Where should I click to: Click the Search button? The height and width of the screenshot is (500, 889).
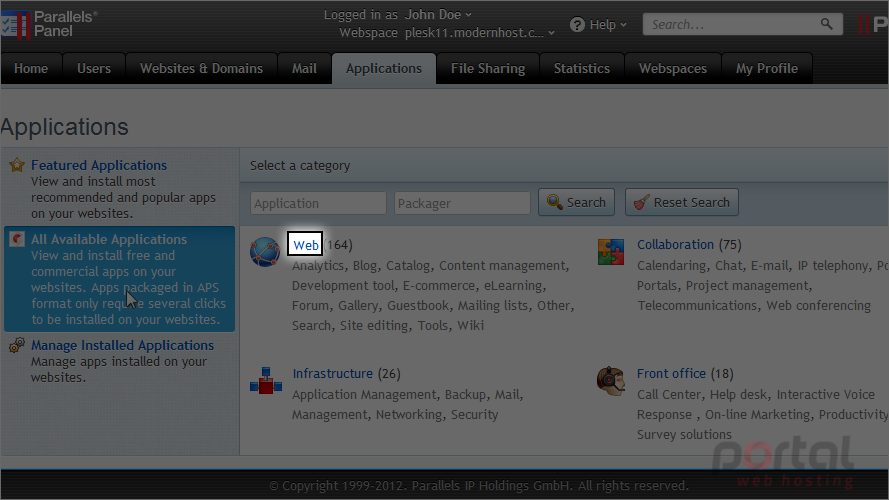coord(577,202)
